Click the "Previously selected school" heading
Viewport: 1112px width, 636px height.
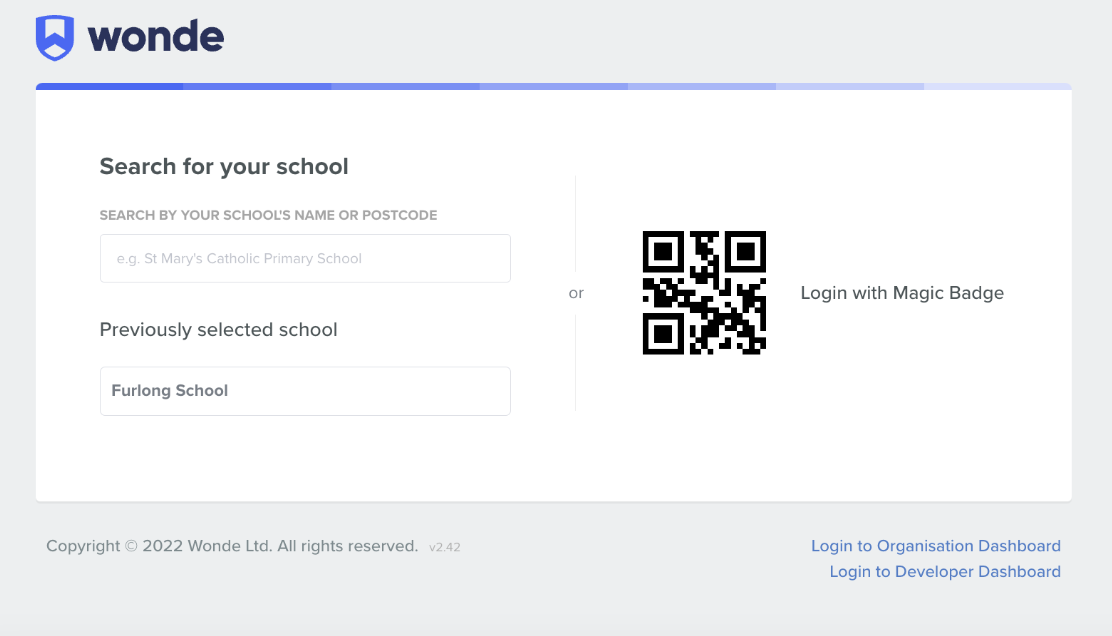click(218, 330)
